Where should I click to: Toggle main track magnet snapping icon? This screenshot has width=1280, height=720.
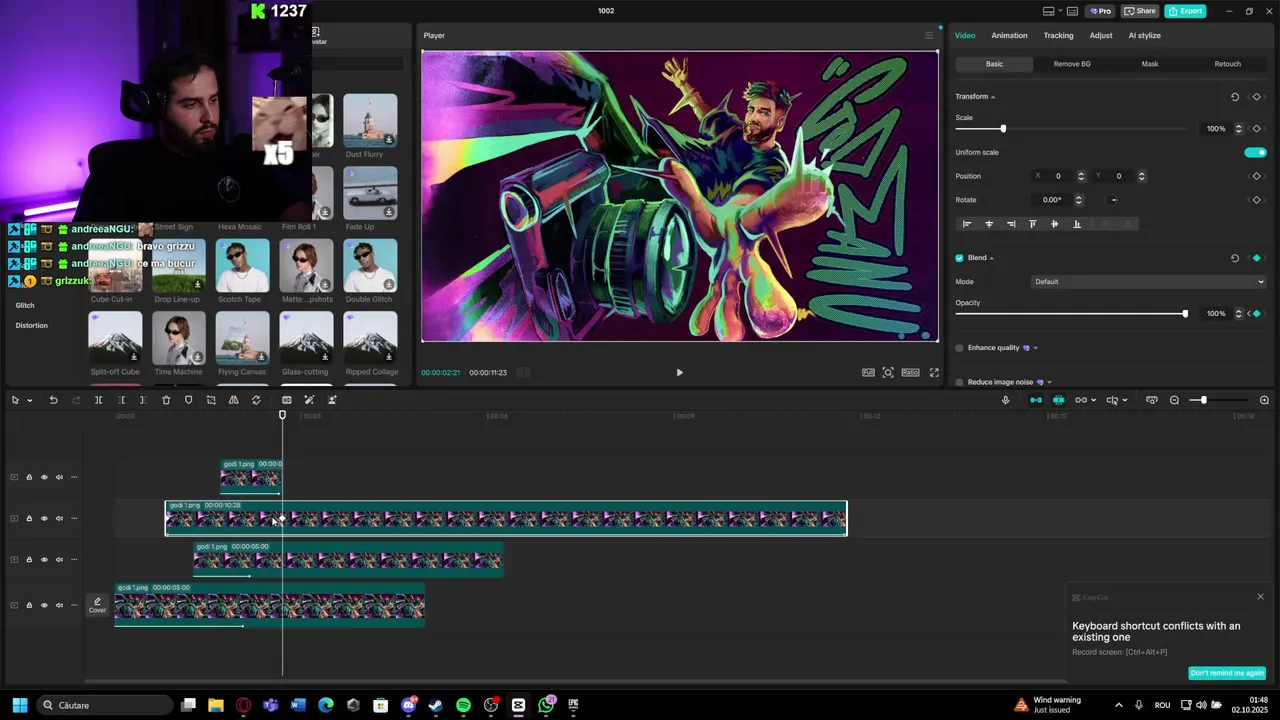coord(1036,400)
